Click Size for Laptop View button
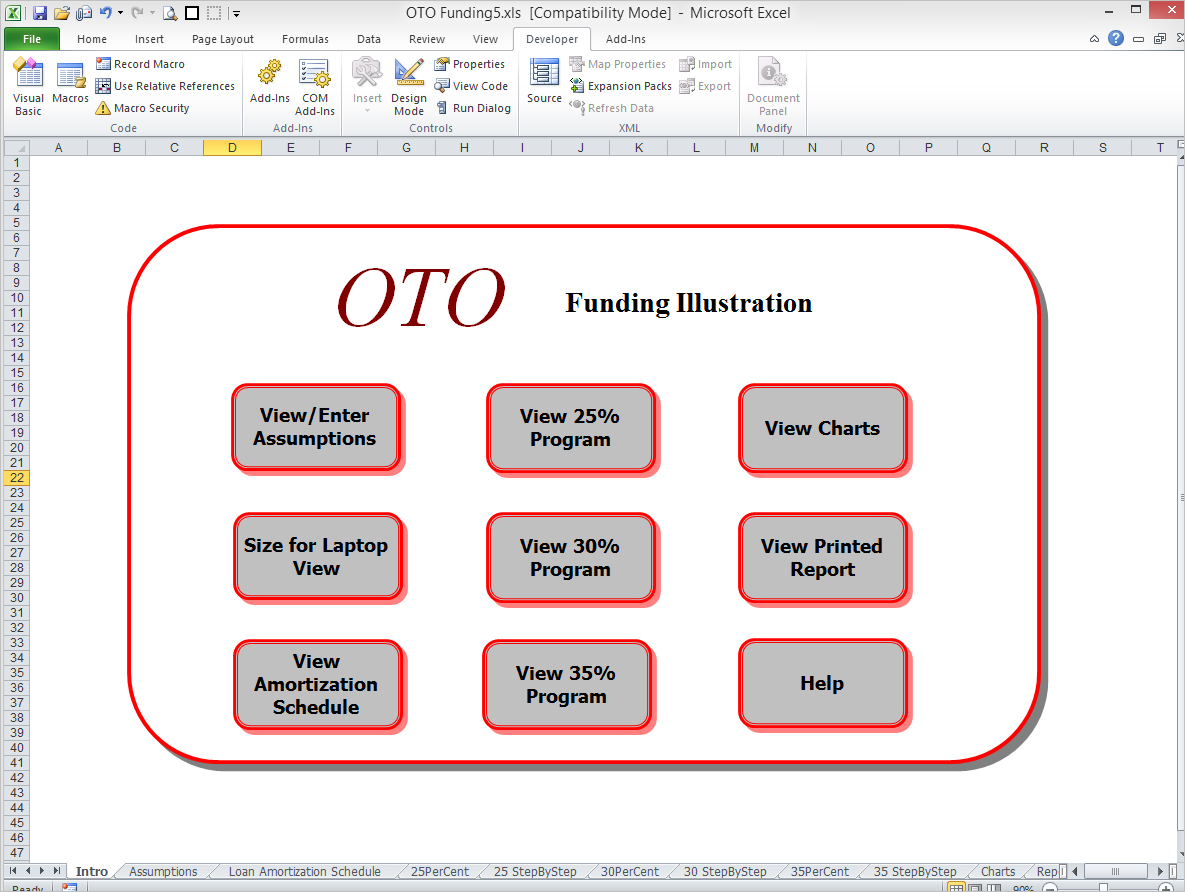 pos(316,556)
